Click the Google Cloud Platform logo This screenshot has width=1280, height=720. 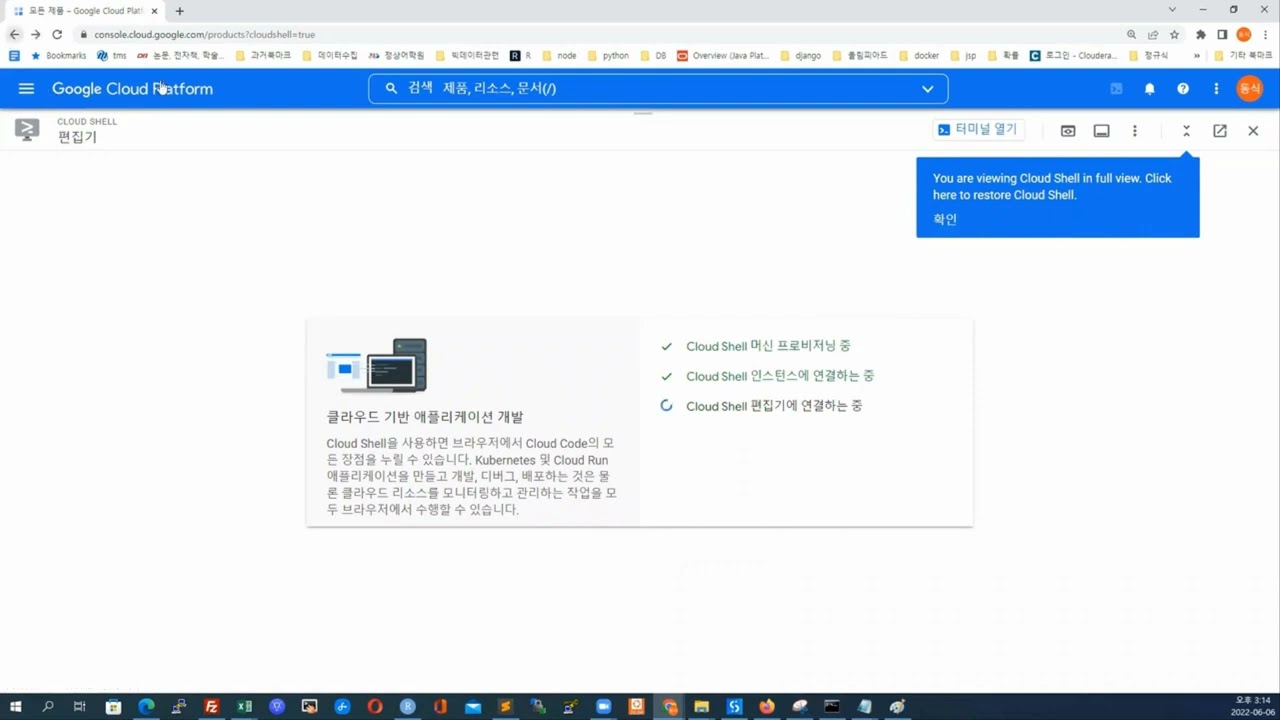[132, 89]
